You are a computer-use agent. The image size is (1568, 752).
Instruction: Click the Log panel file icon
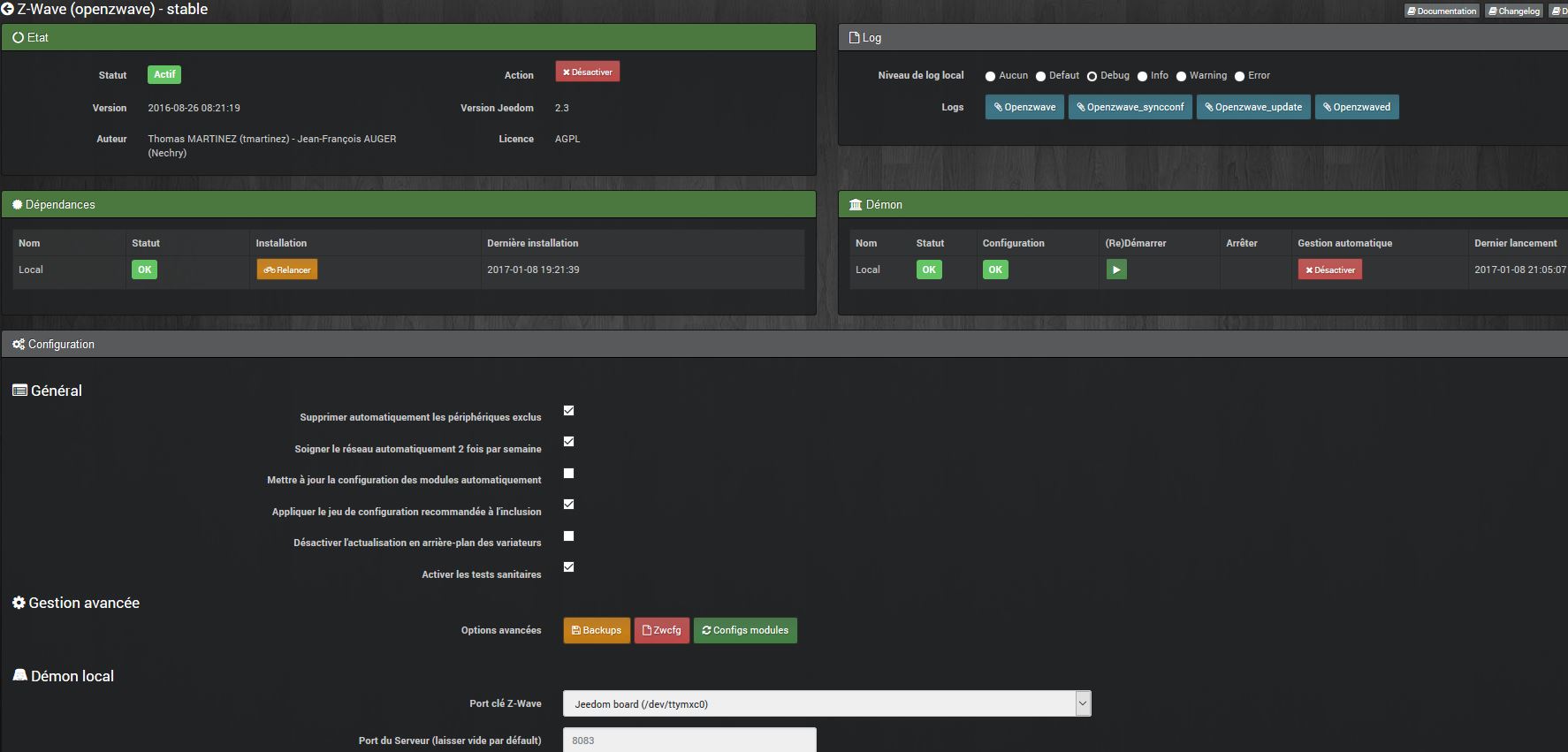[x=855, y=38]
